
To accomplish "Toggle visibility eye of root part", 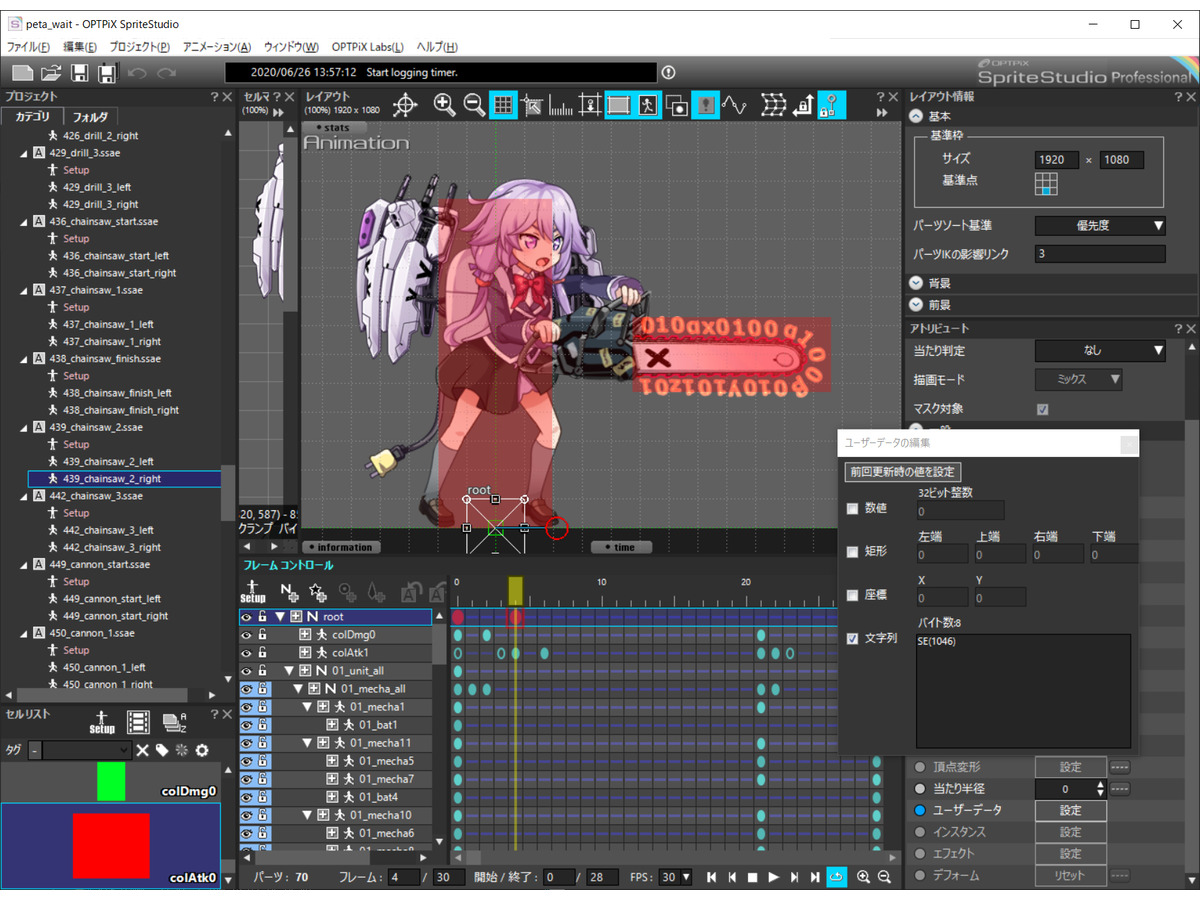I will tap(246, 617).
